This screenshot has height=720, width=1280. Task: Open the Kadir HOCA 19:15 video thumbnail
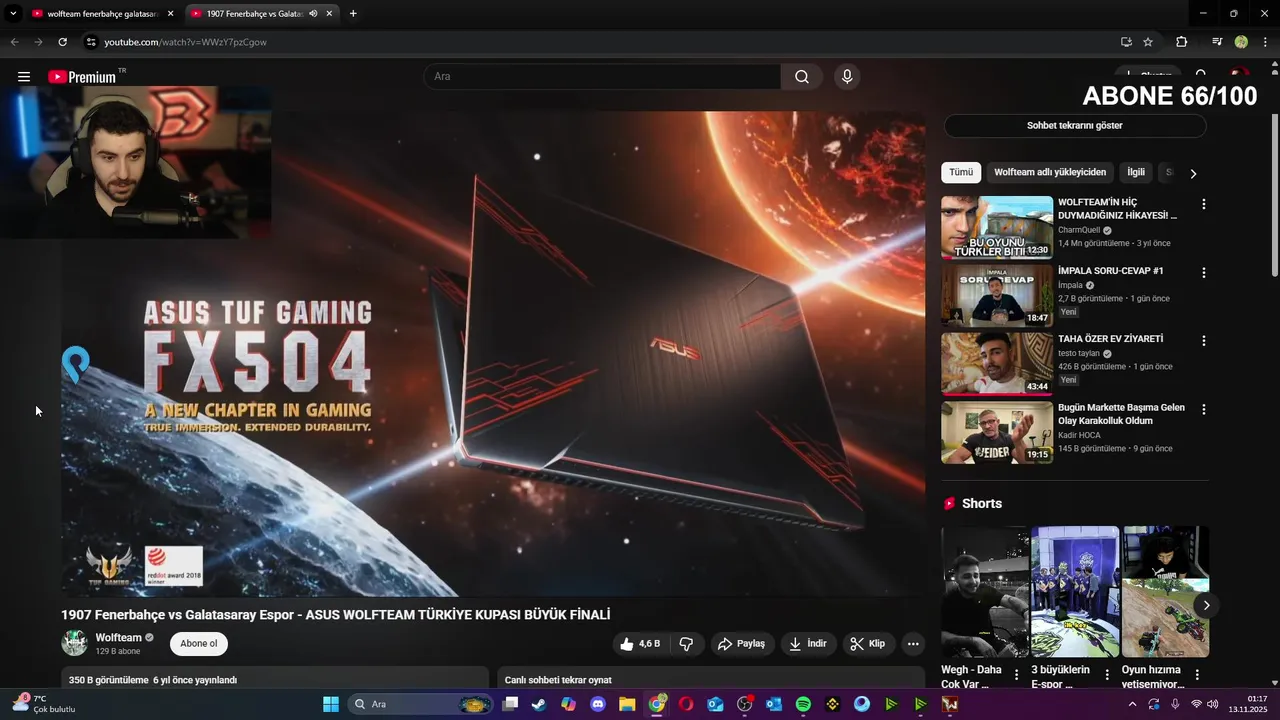pos(996,432)
